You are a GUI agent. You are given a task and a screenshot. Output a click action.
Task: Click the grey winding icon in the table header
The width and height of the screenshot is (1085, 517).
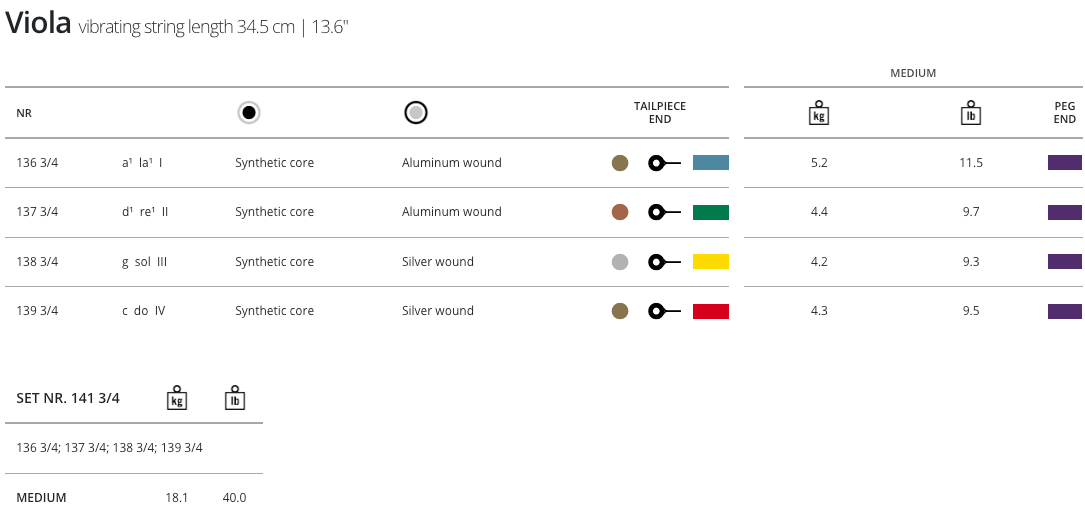416,113
